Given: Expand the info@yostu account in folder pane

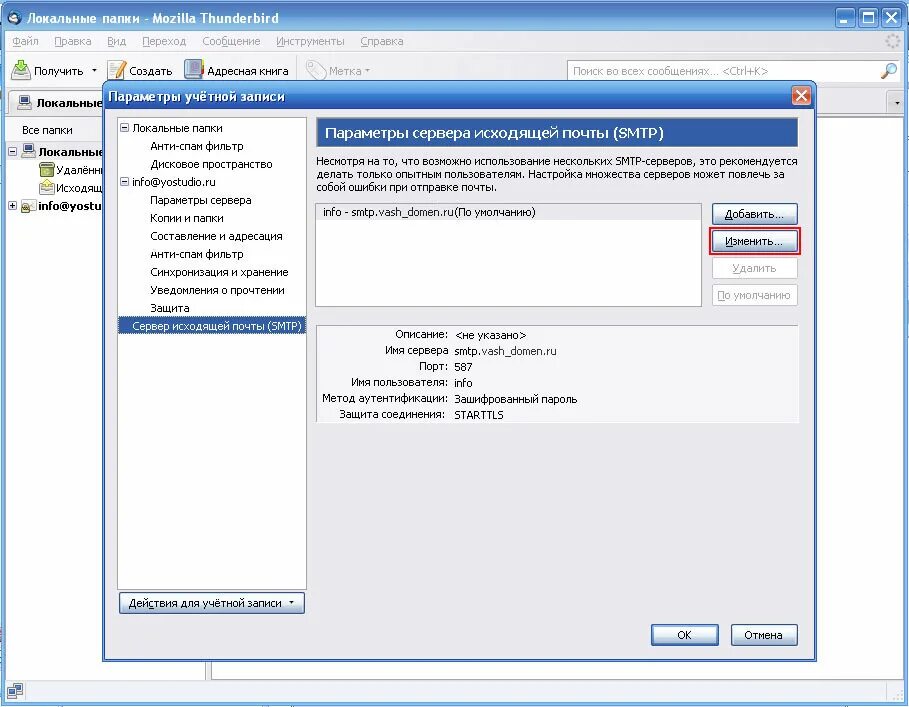Looking at the screenshot, I should tap(12, 206).
